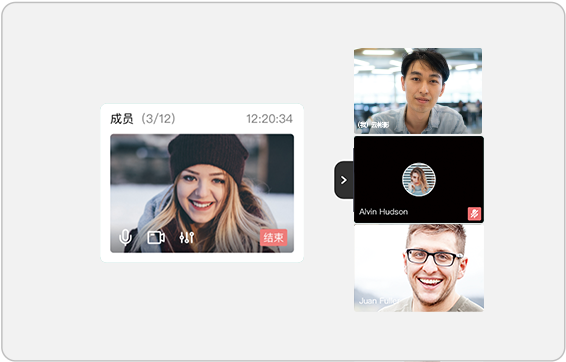
Task: Open the audio settings sliders icon
Action: point(187,237)
